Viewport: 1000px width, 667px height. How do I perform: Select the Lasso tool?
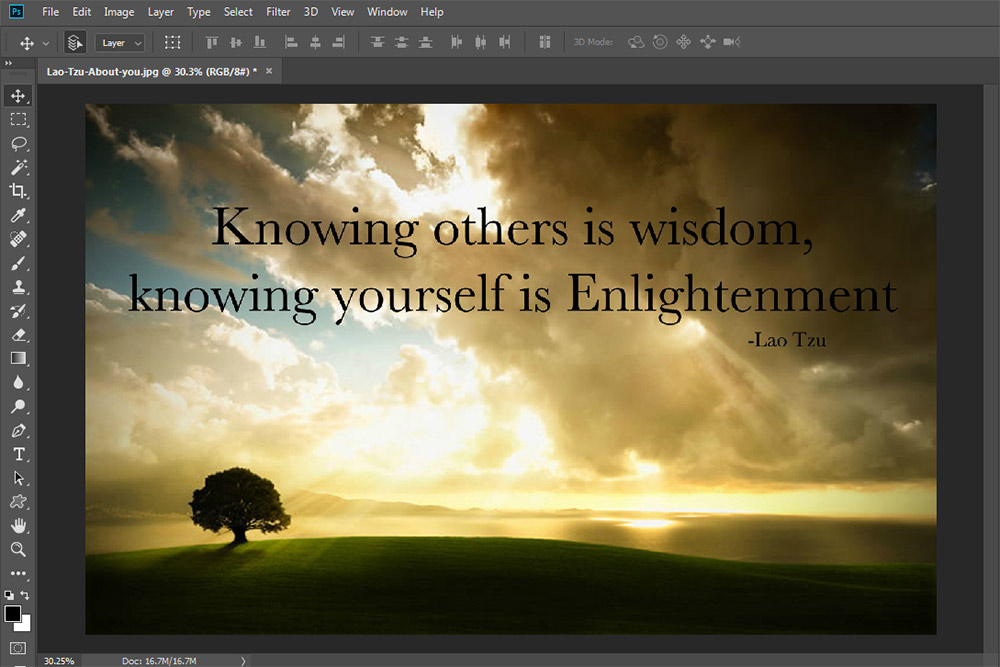click(18, 143)
